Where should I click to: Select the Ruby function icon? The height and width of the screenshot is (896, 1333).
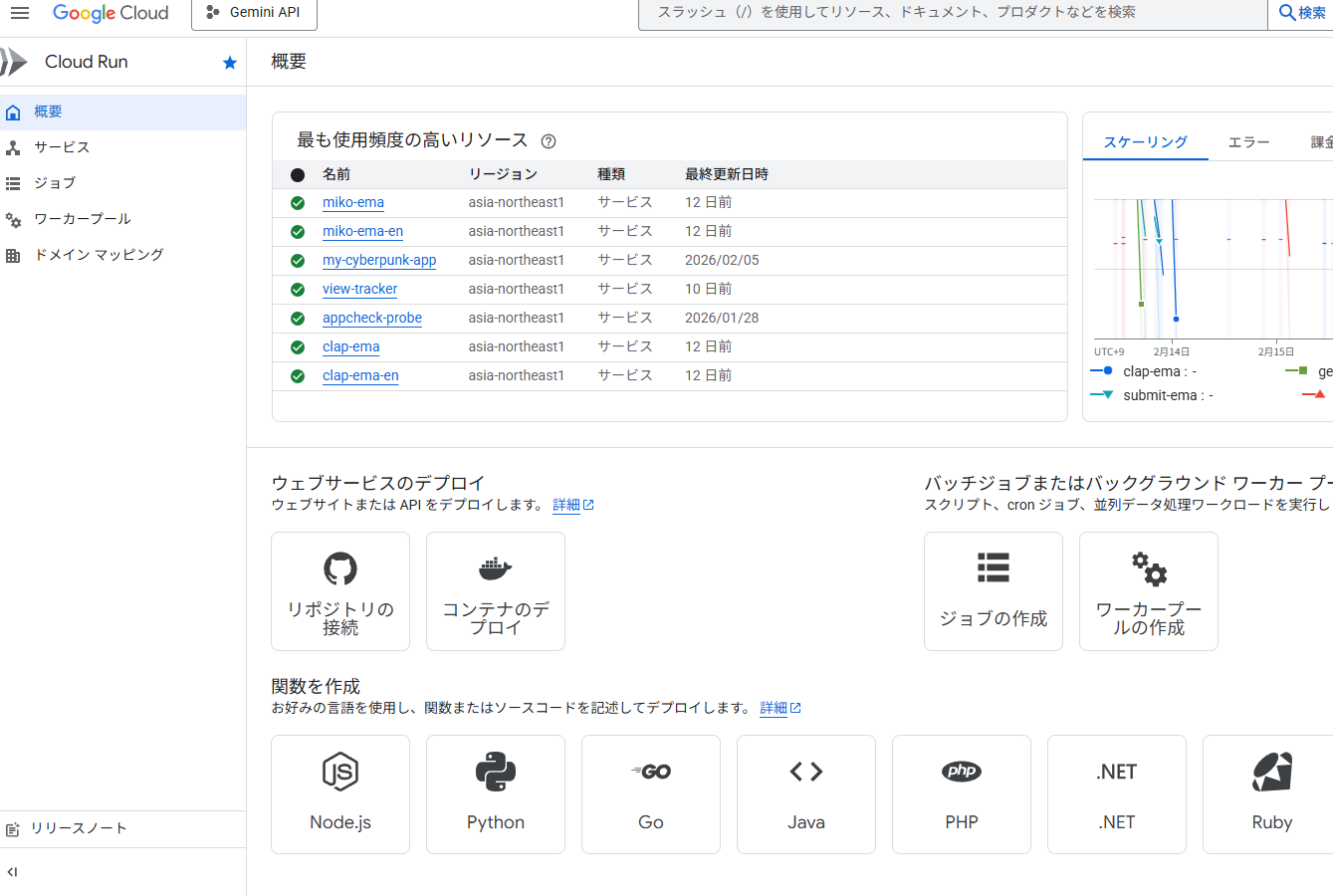[x=1271, y=772]
